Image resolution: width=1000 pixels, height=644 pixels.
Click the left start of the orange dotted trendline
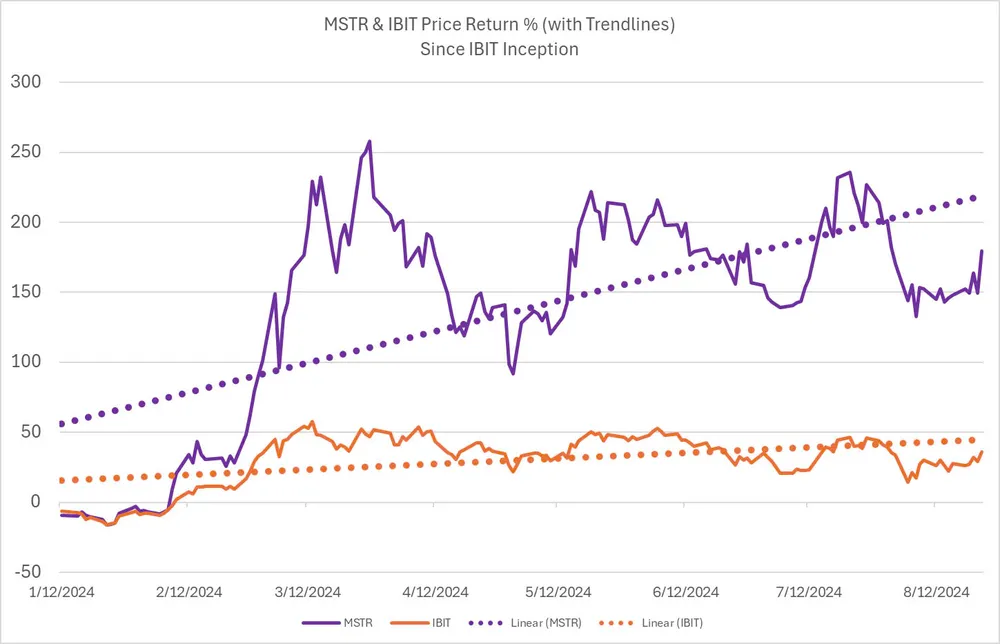[62, 480]
